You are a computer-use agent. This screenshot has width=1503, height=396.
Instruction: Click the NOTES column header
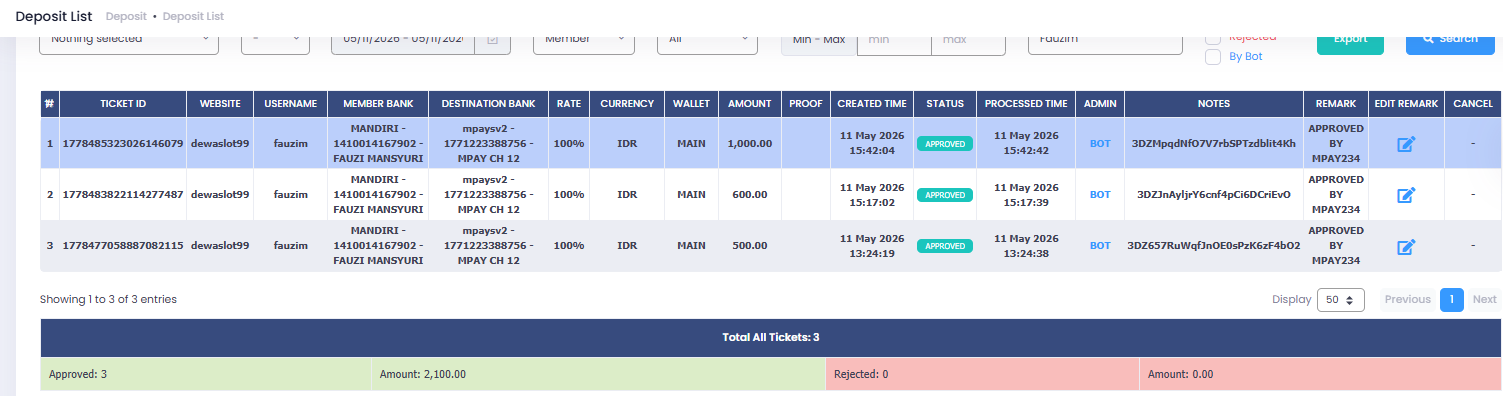[1213, 104]
